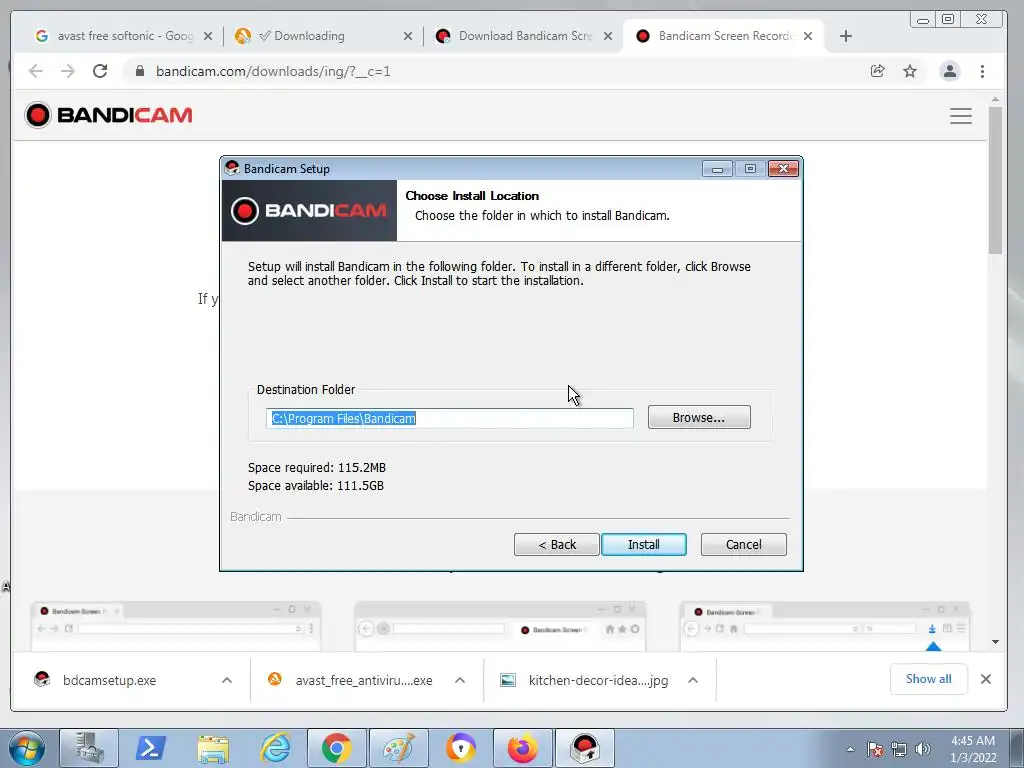Select the Bandicam setup taskbar icon
The height and width of the screenshot is (768, 1024).
click(x=584, y=748)
